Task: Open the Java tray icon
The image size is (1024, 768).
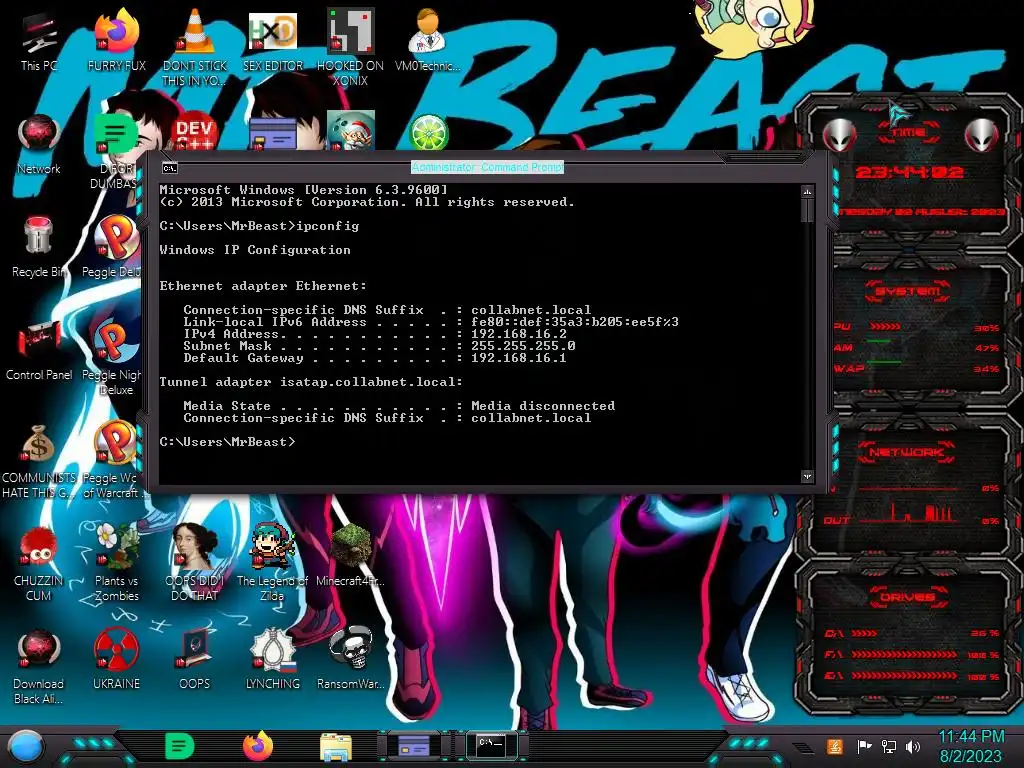Action: [x=835, y=746]
